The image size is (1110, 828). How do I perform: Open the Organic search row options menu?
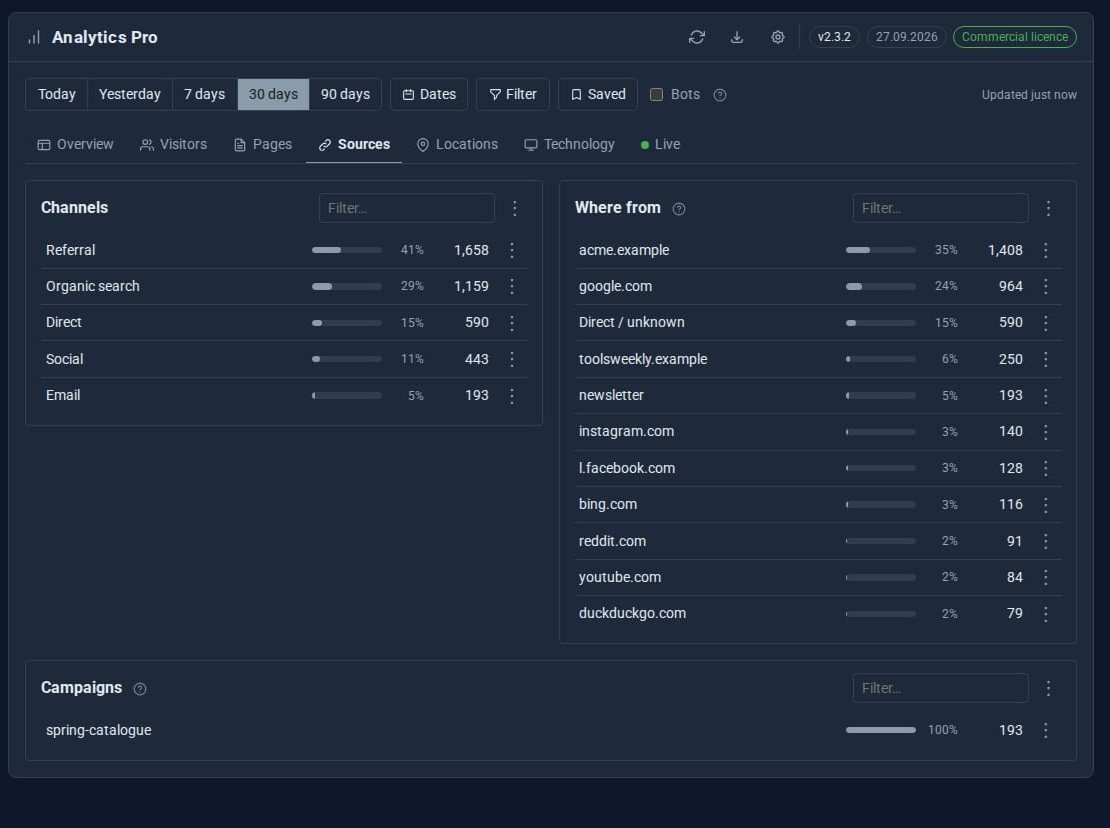tap(512, 286)
